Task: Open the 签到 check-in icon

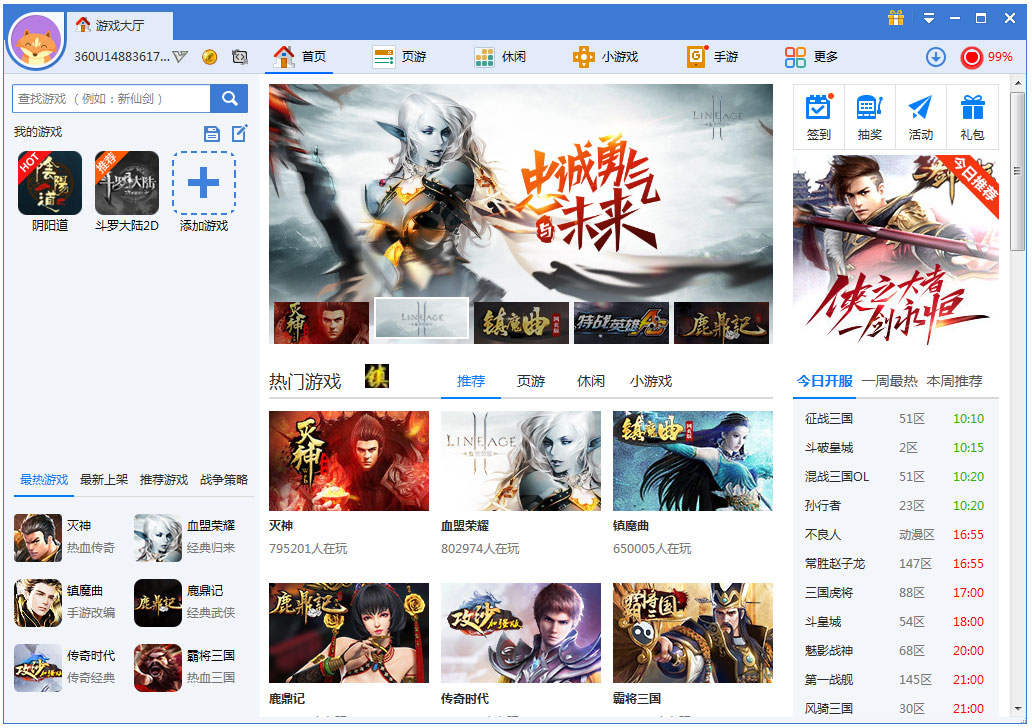Action: [x=818, y=117]
